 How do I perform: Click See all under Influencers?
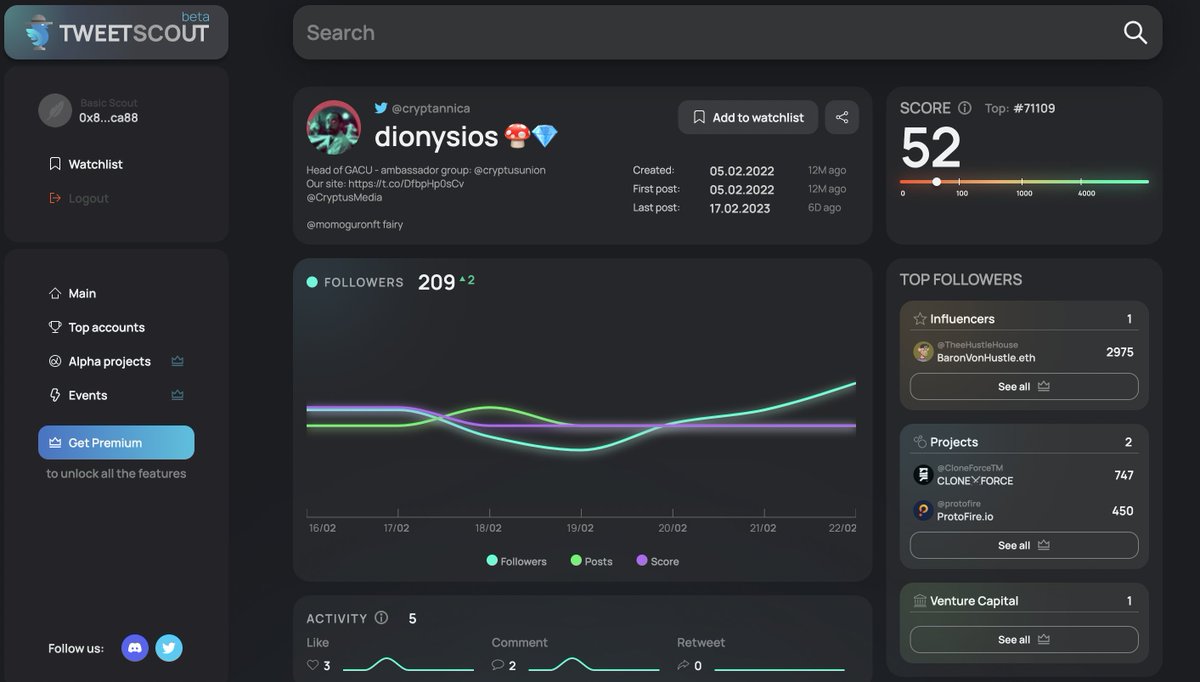1024,386
